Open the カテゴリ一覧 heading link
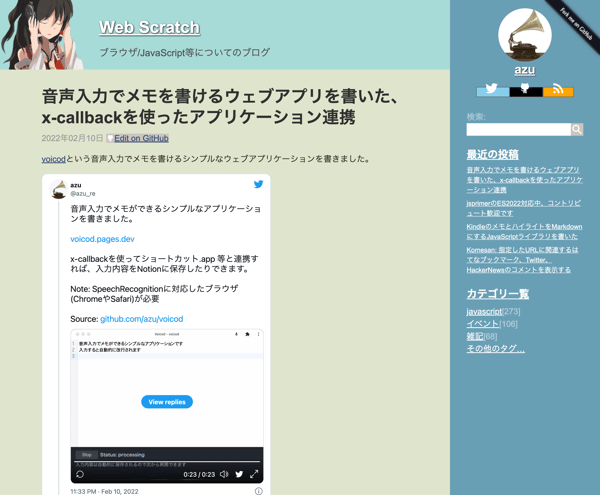600x495 pixels. click(498, 294)
